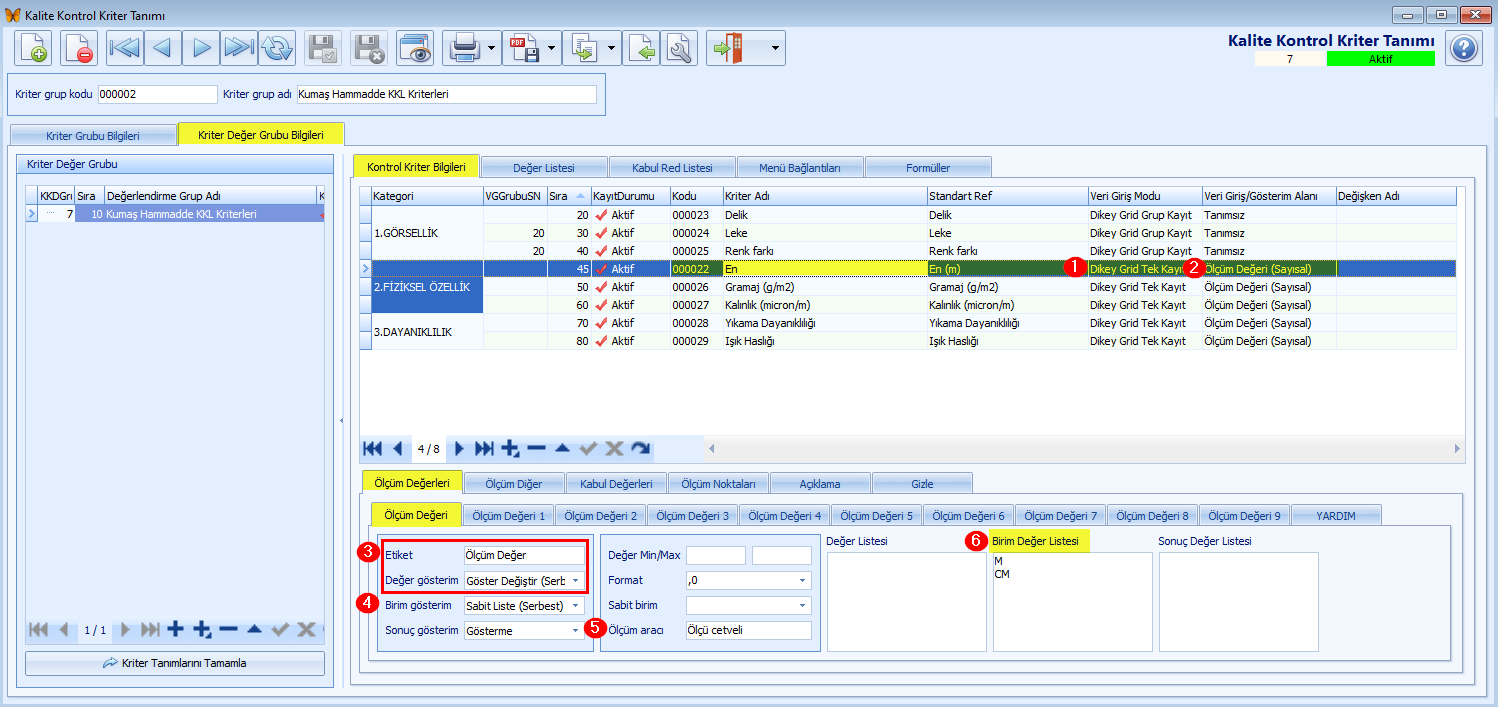Open help with the question mark icon

pos(1465,48)
